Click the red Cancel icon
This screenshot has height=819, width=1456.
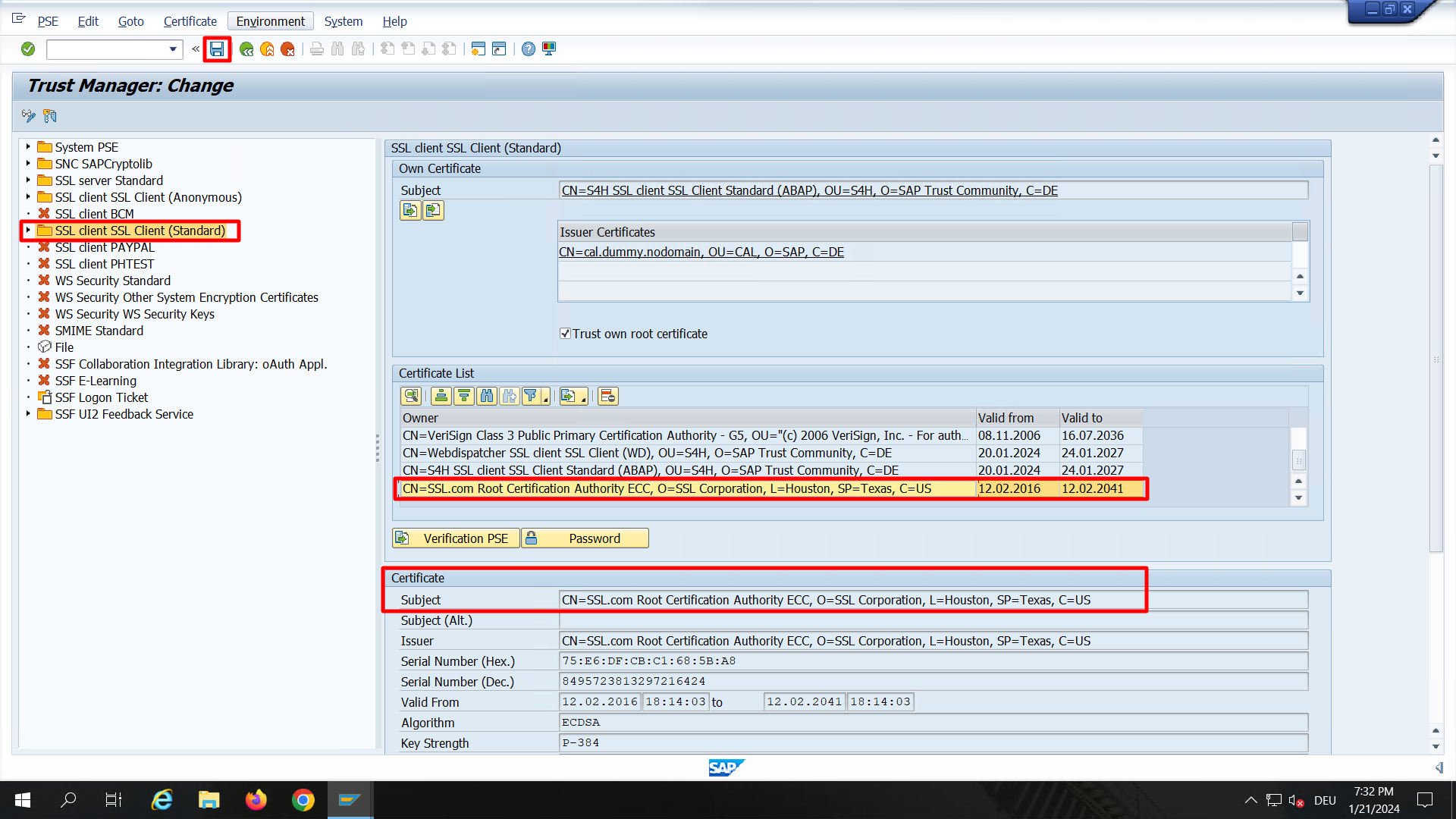pos(287,49)
